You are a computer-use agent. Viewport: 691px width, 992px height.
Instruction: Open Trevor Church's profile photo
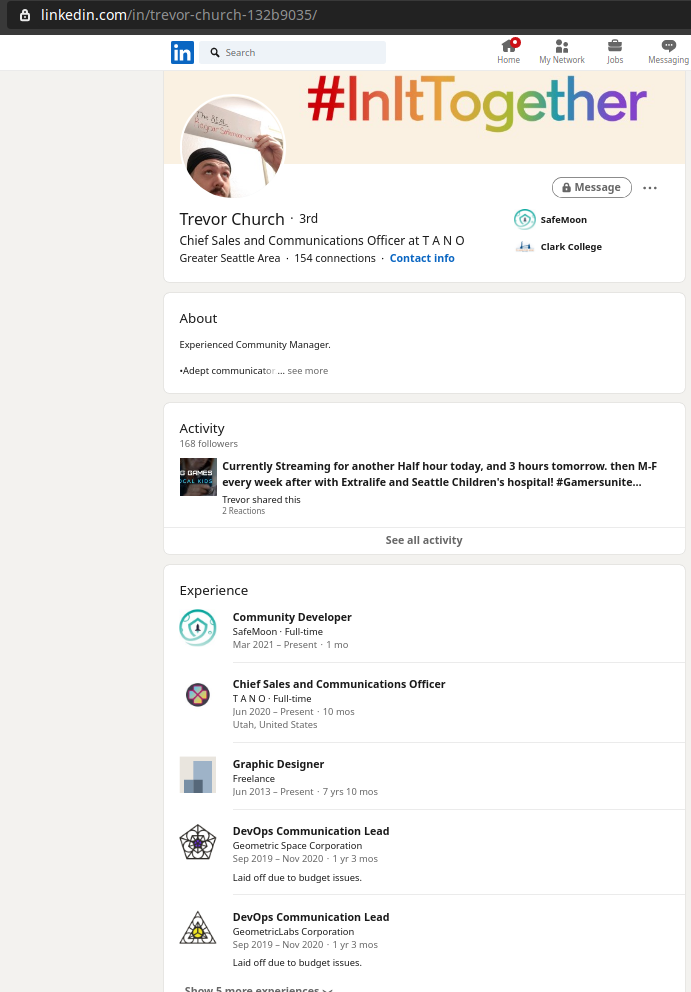(233, 148)
